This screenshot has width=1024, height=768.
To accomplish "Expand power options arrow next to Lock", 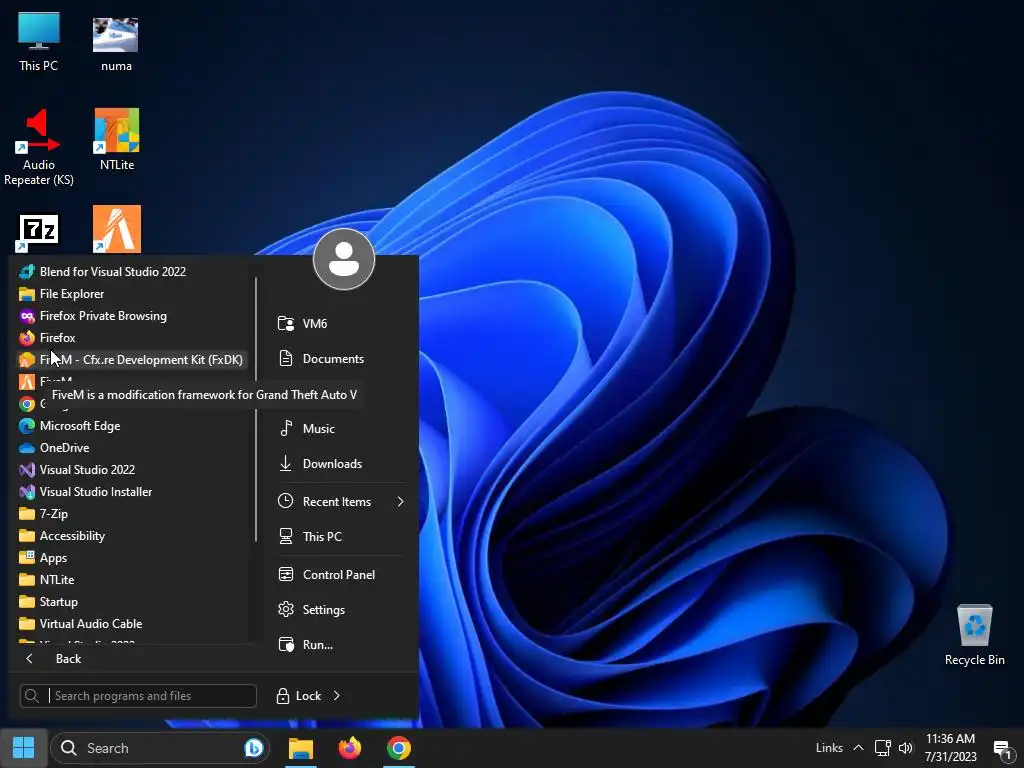I will [337, 696].
